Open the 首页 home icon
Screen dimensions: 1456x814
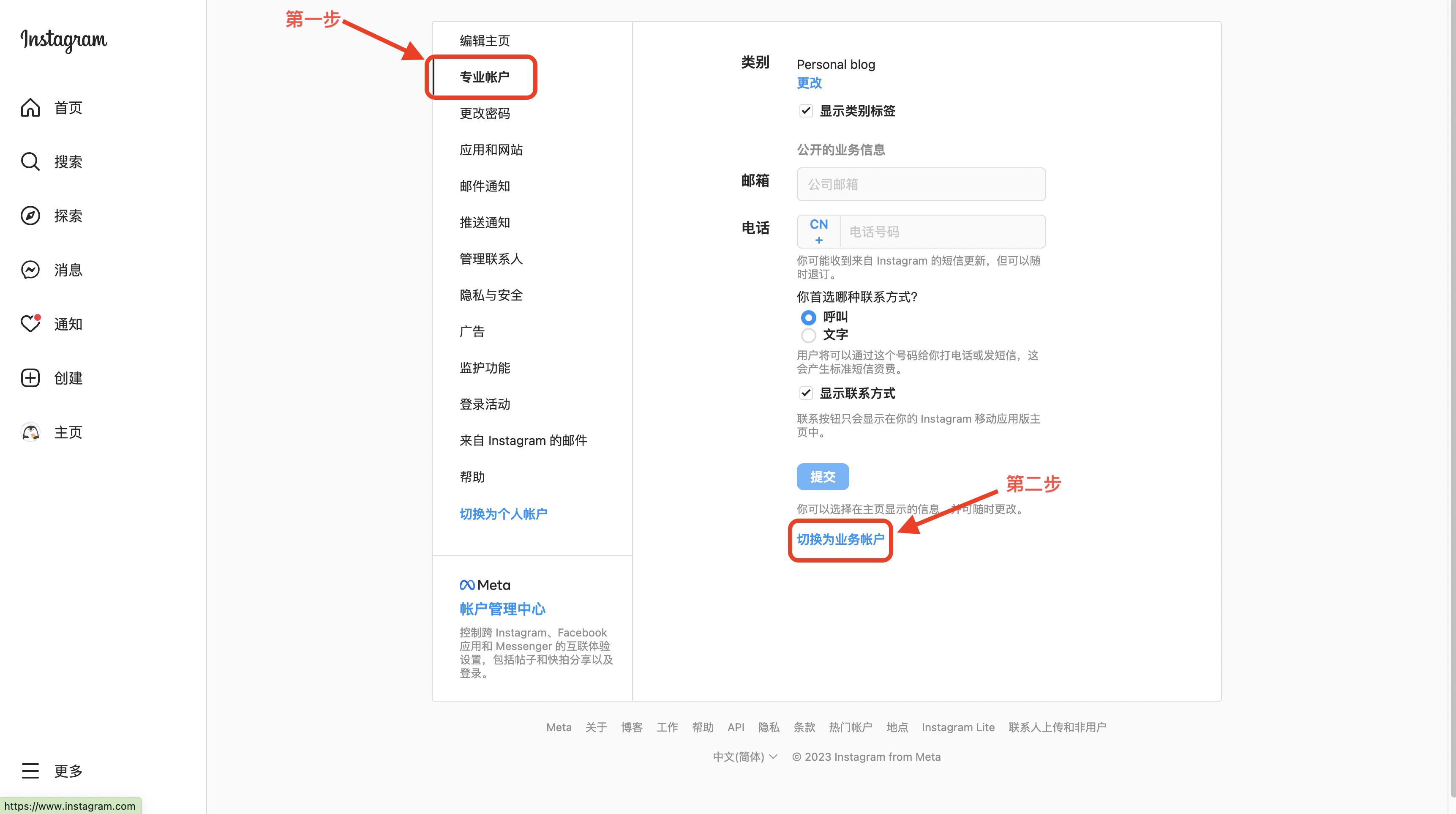[30, 107]
